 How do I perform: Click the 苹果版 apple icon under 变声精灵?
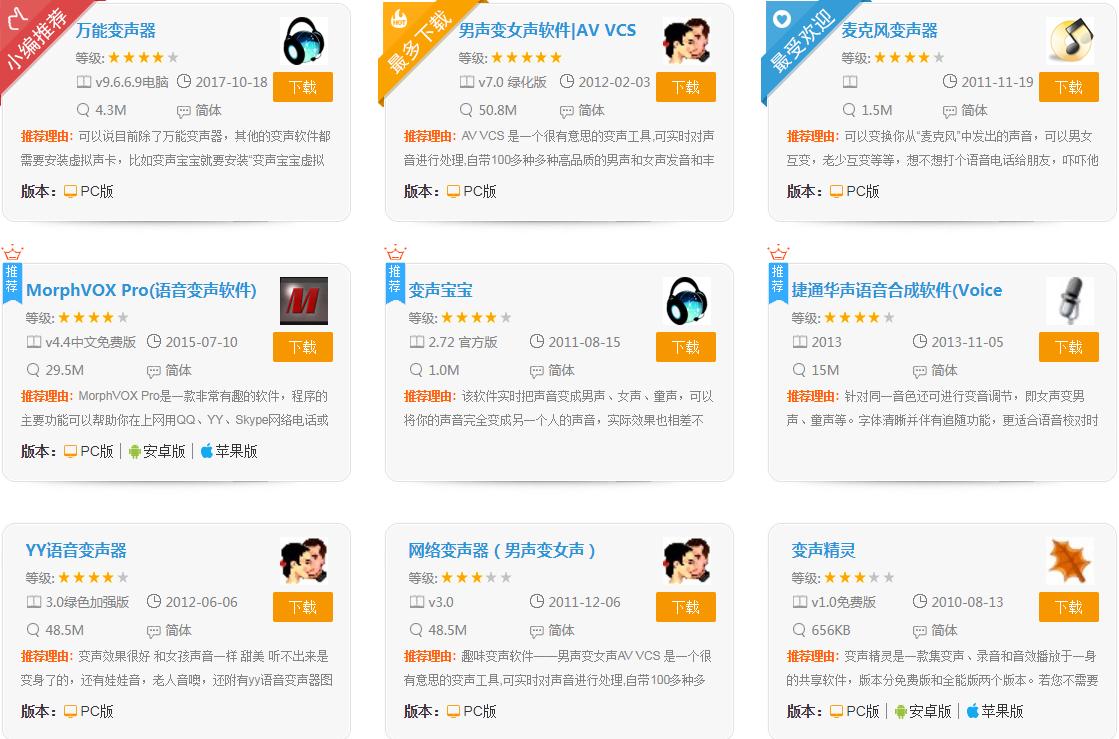tap(973, 710)
